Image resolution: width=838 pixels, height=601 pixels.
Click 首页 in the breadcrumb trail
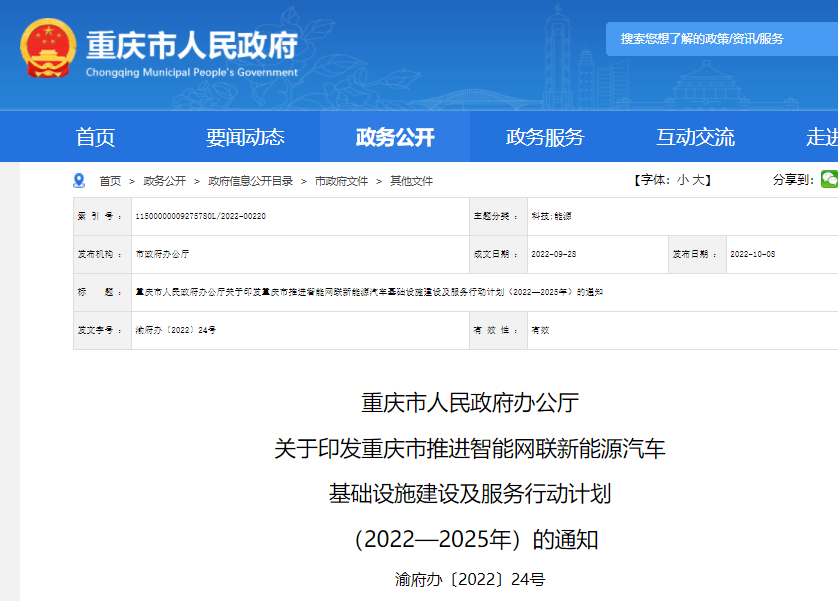[x=110, y=181]
